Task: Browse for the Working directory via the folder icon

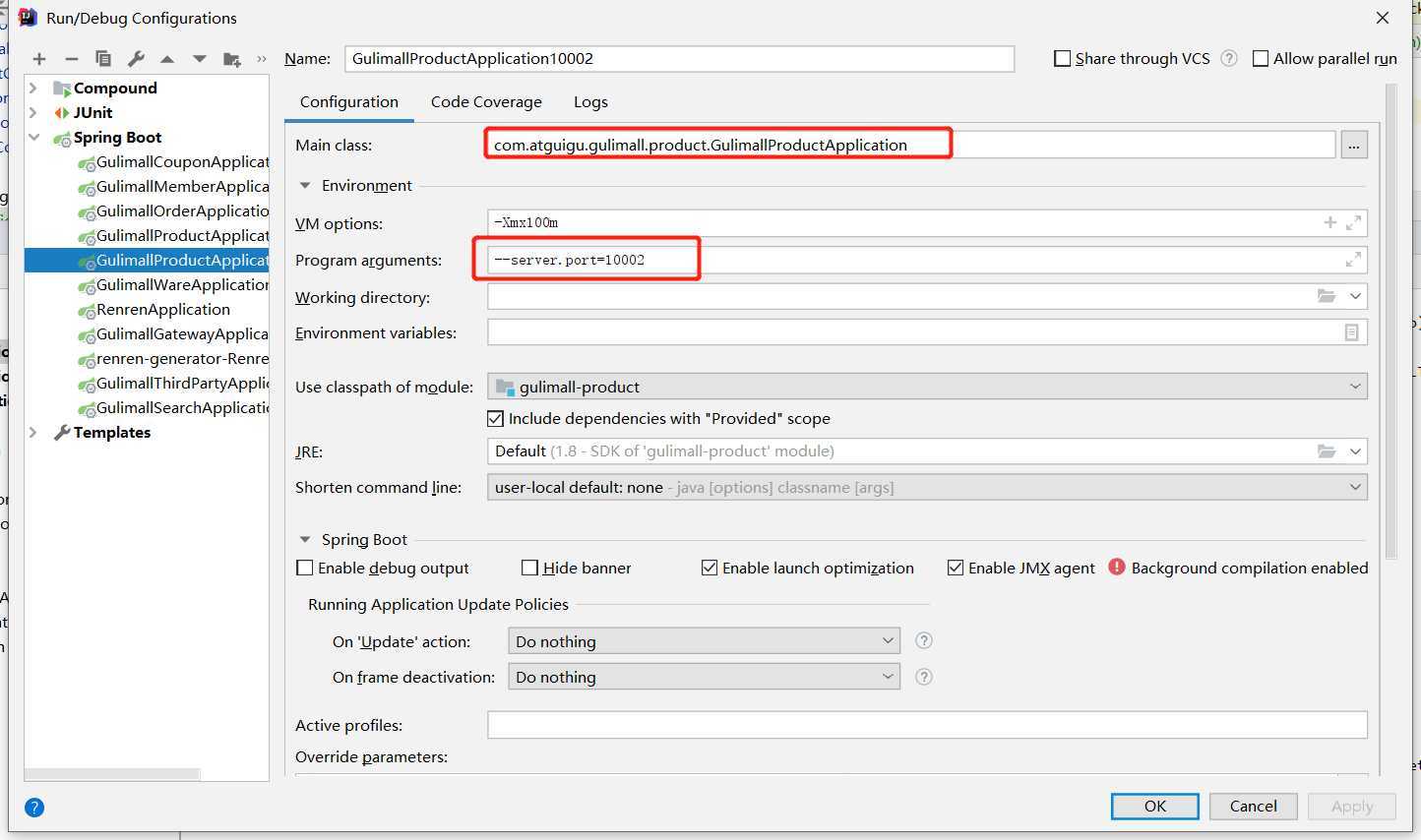Action: [x=1327, y=296]
